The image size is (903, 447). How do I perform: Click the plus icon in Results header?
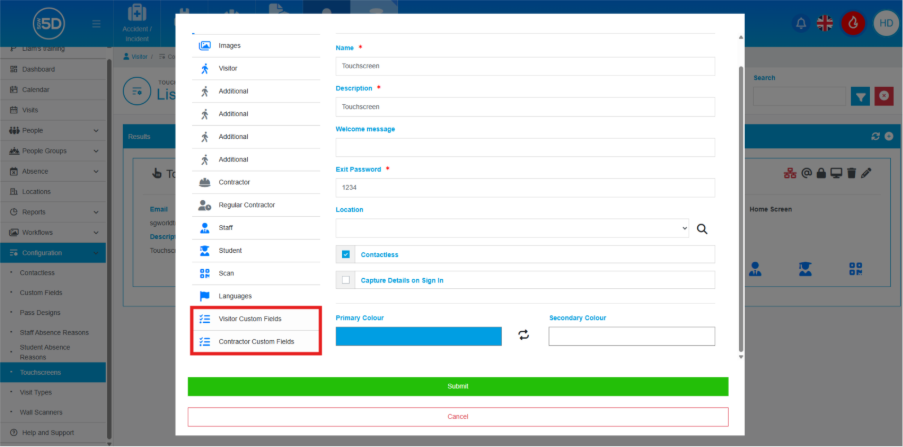889,137
